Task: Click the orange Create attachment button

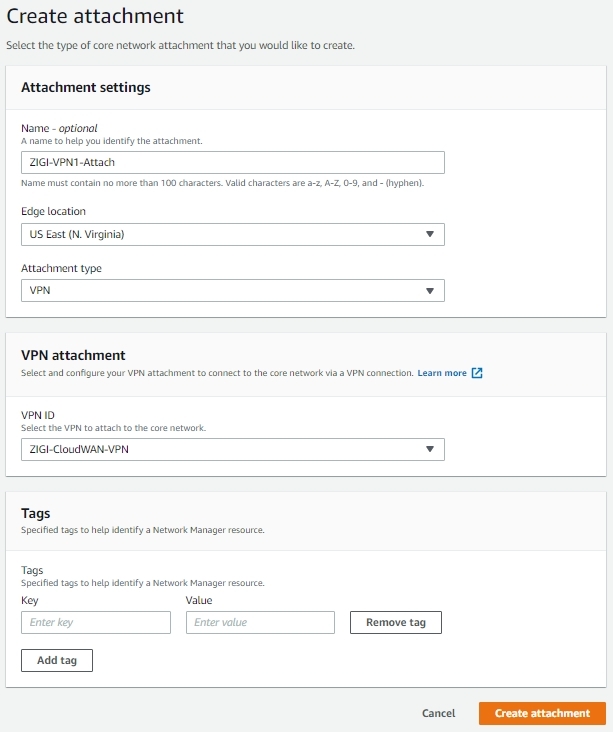Action: tap(542, 713)
